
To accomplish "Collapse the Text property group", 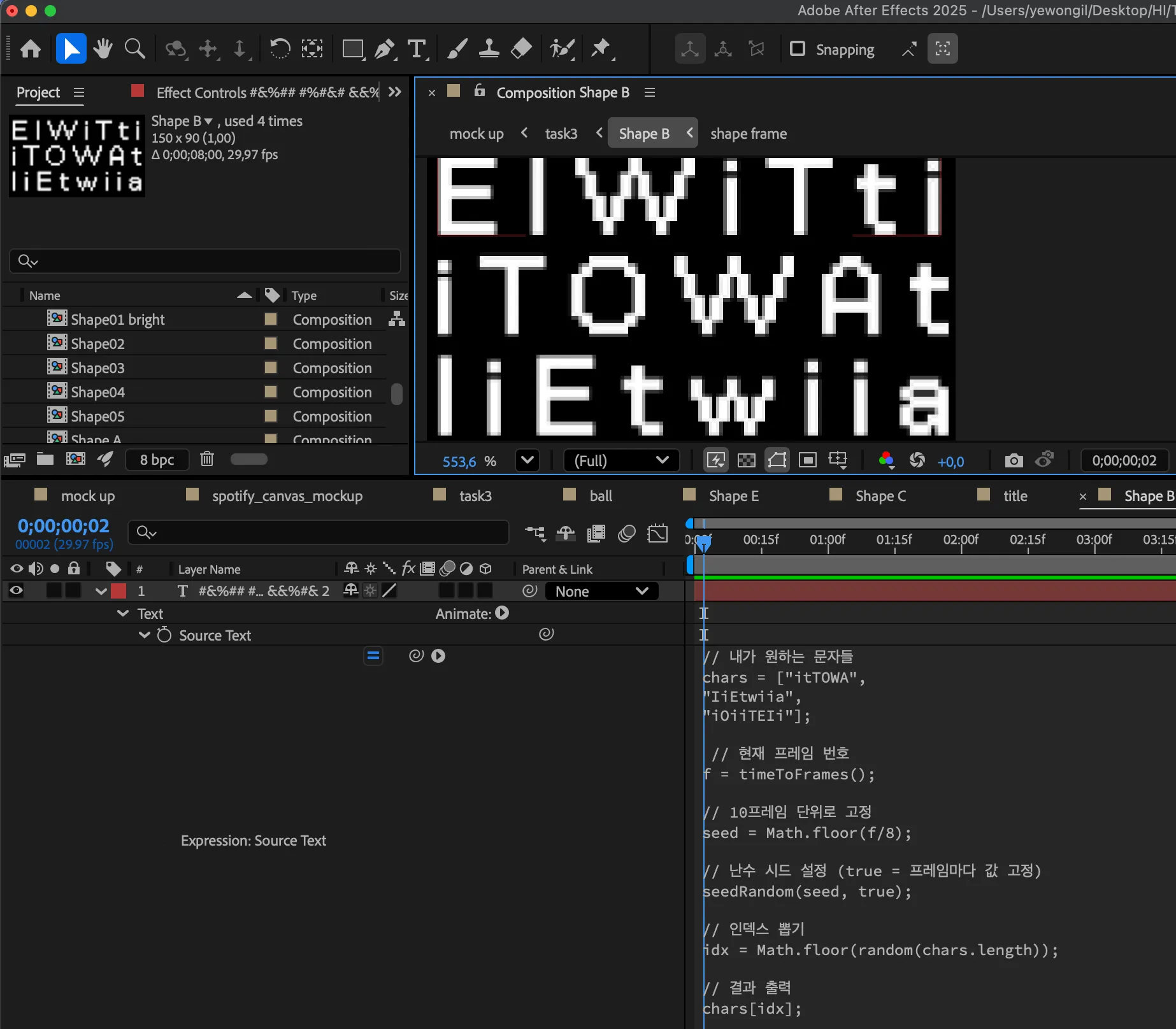I will (123, 613).
